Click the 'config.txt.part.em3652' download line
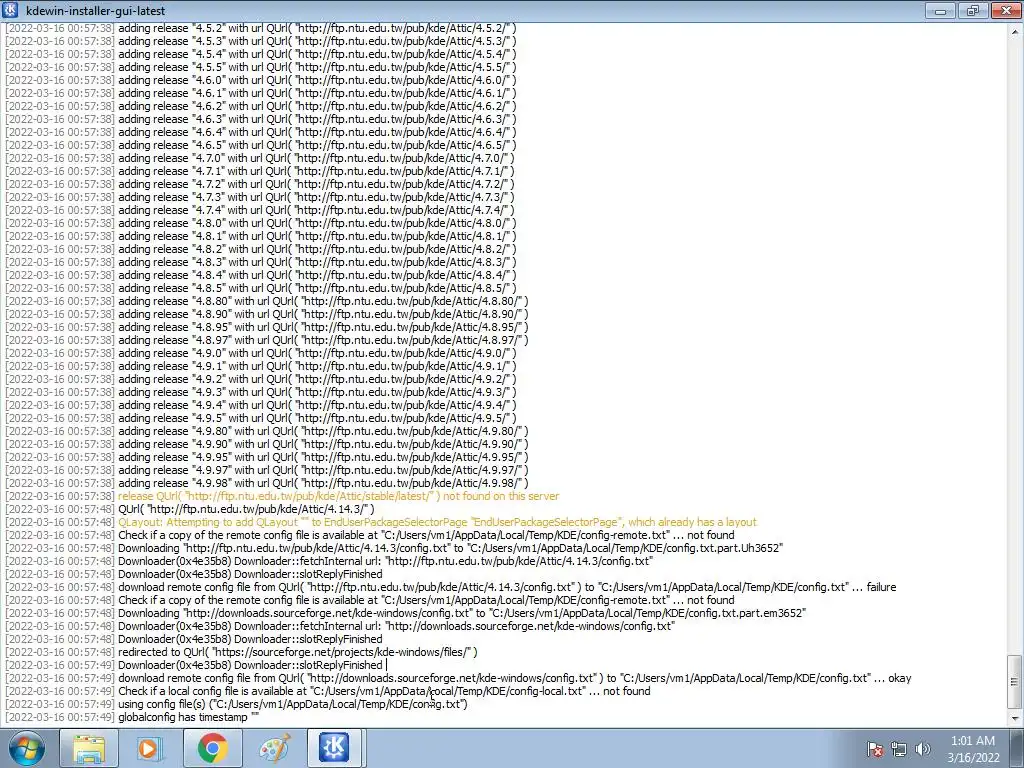 406,613
